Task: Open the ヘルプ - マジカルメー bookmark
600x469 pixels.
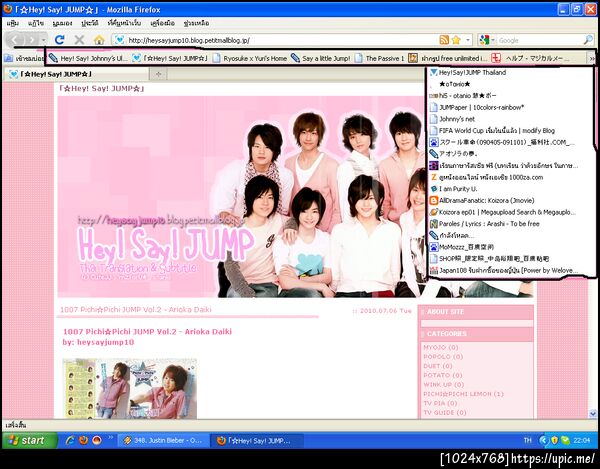Action: click(531, 59)
